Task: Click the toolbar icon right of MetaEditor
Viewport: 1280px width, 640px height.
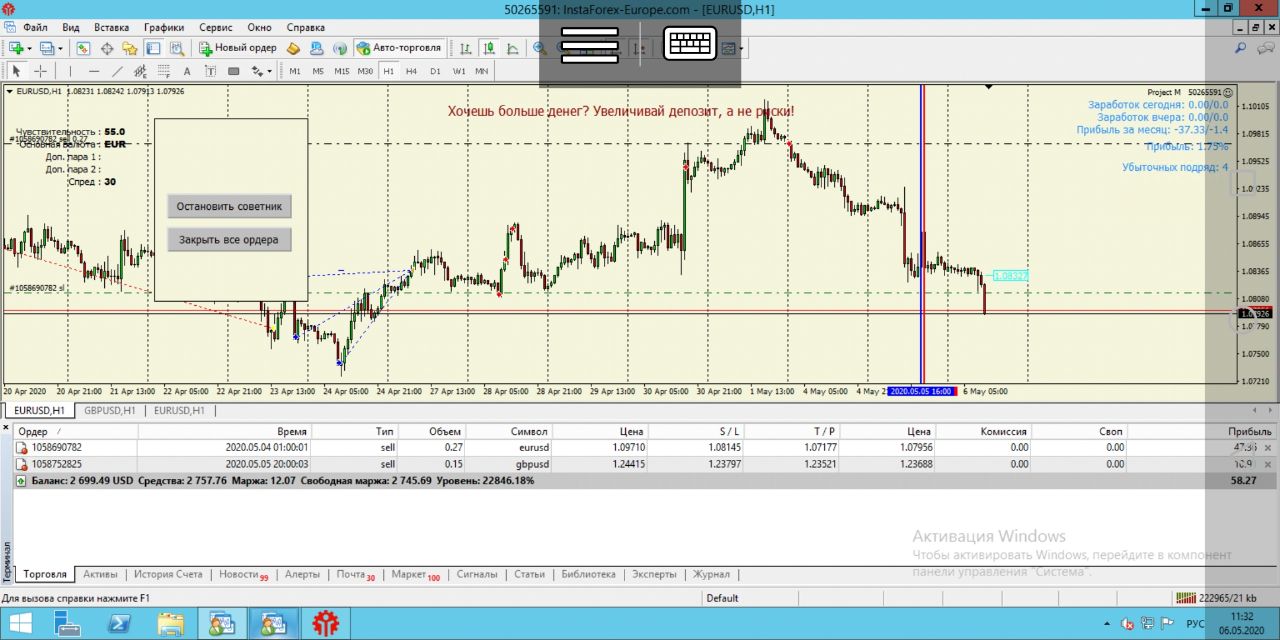Action: click(316, 48)
